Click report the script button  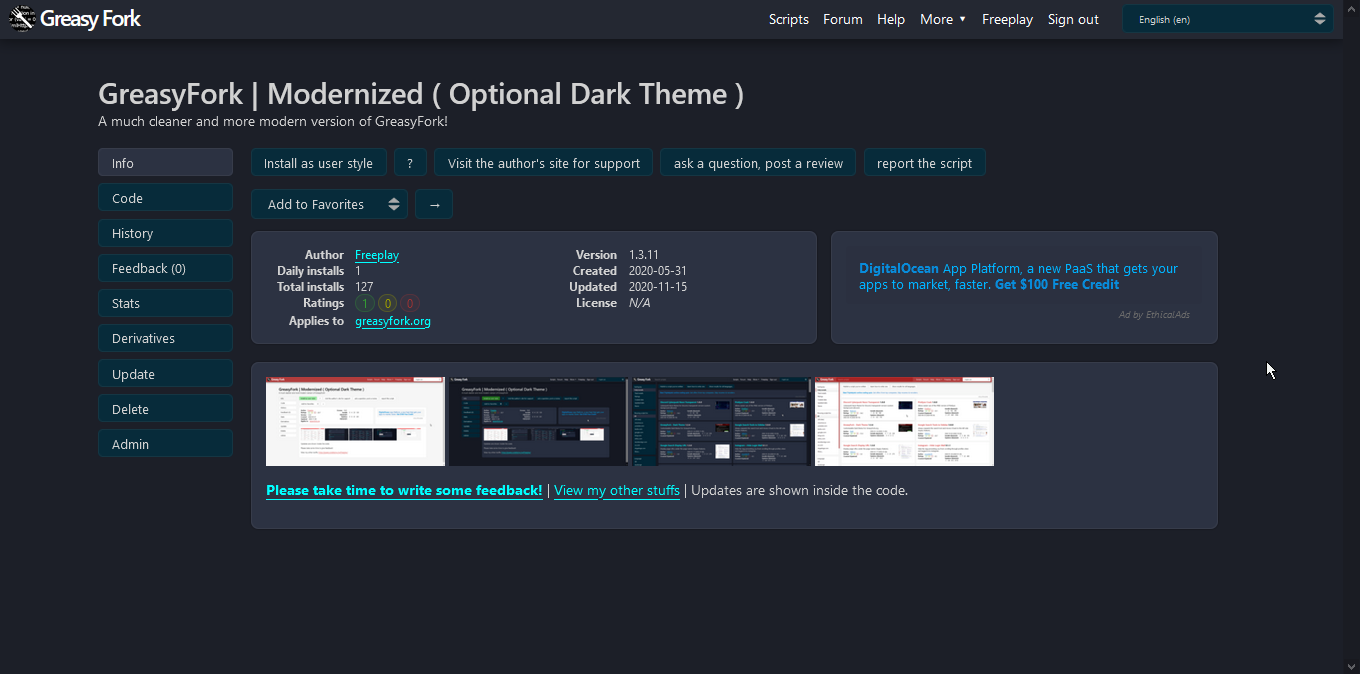925,163
